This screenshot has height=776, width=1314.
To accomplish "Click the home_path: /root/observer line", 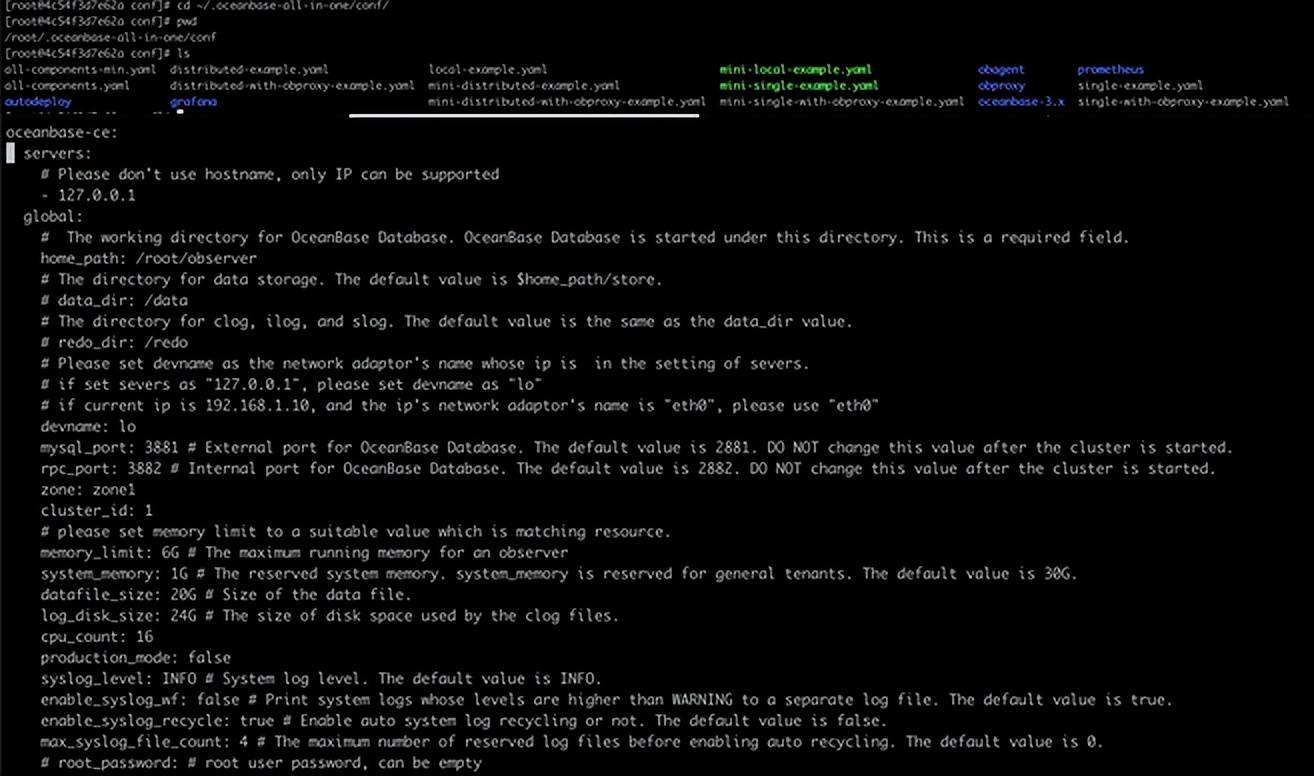I will 148,258.
